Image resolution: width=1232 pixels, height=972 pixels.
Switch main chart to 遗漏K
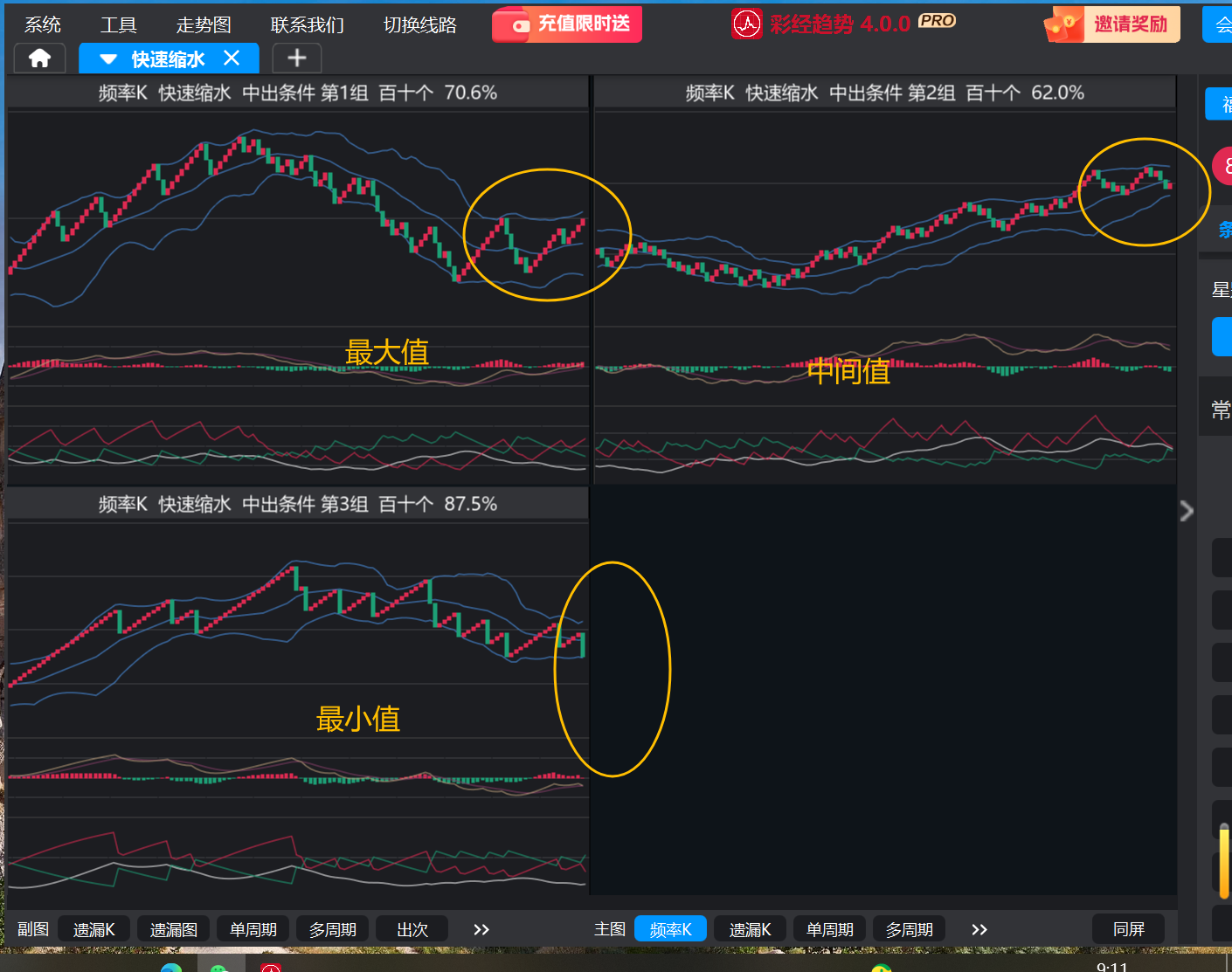(x=750, y=929)
